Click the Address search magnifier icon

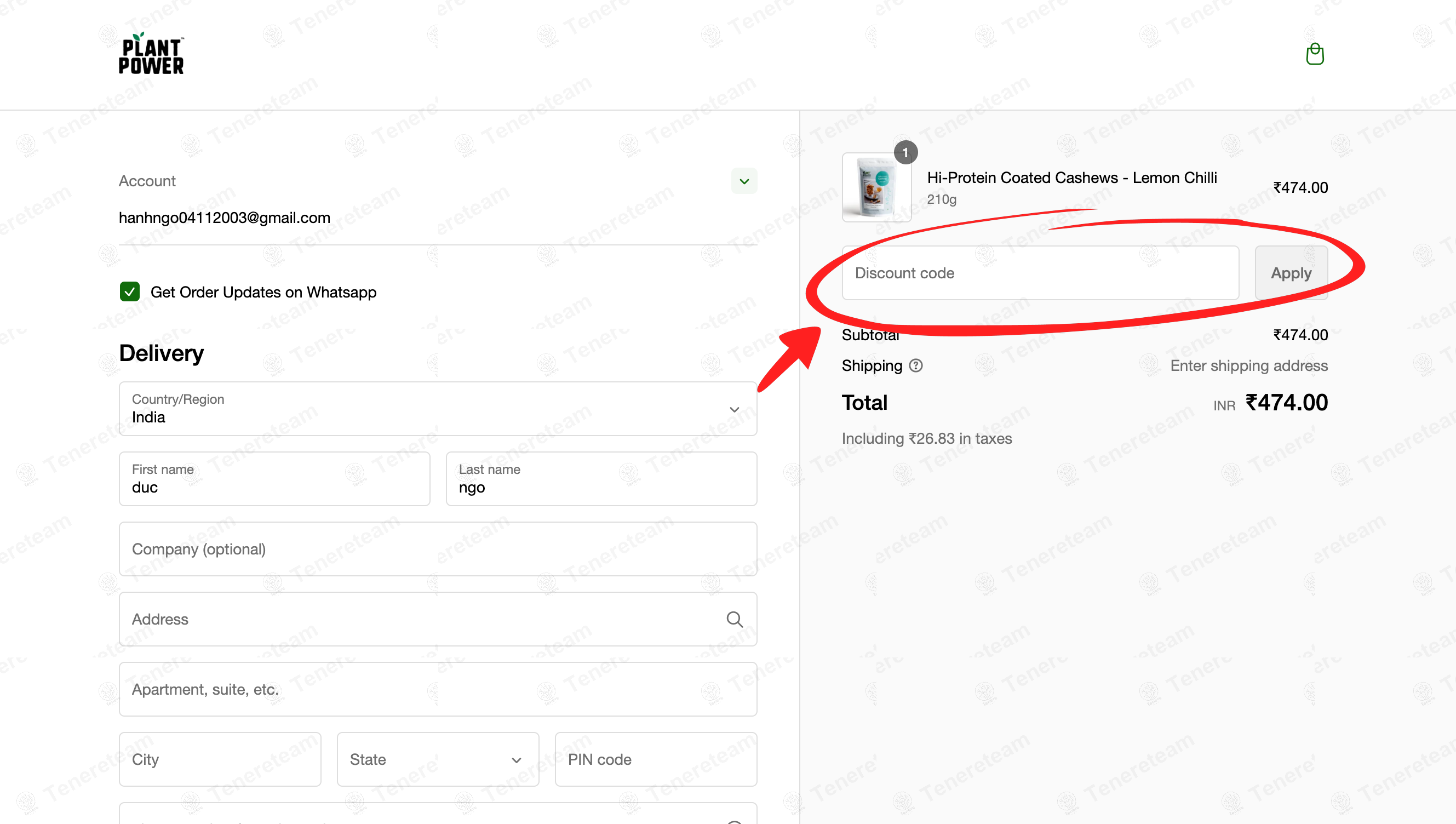734,619
